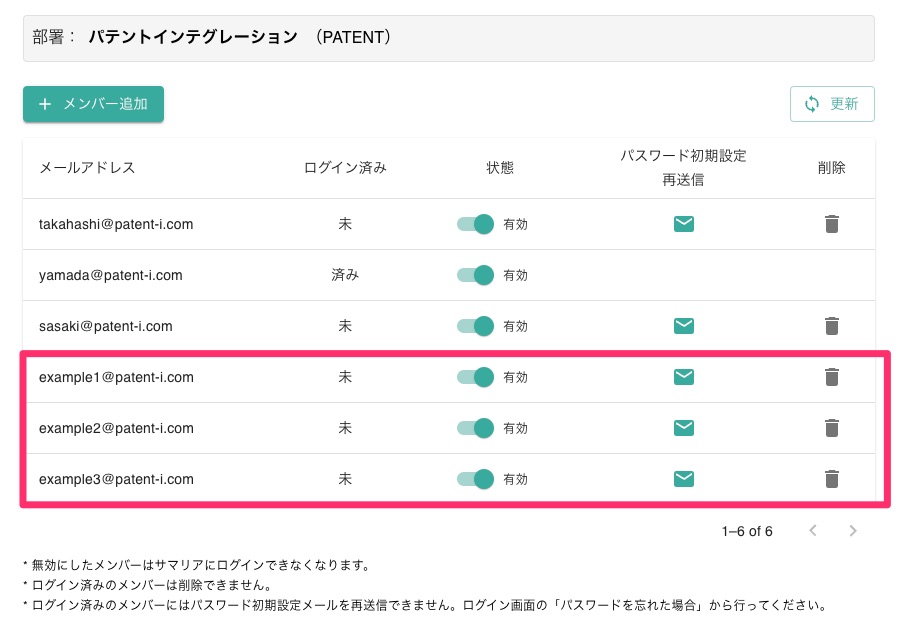Delete member sasaki@patent-i.com via trash icon
The height and width of the screenshot is (640, 916).
832,326
